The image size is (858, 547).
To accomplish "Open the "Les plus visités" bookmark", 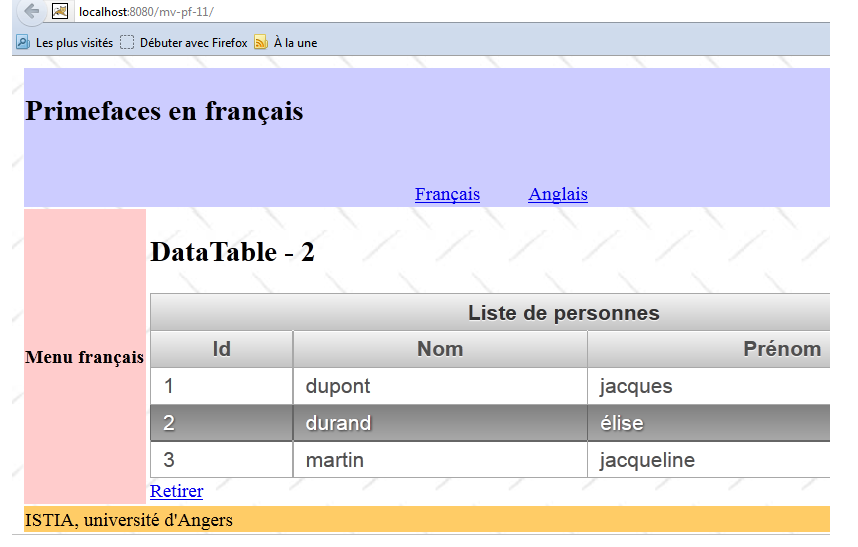I will tap(64, 43).
